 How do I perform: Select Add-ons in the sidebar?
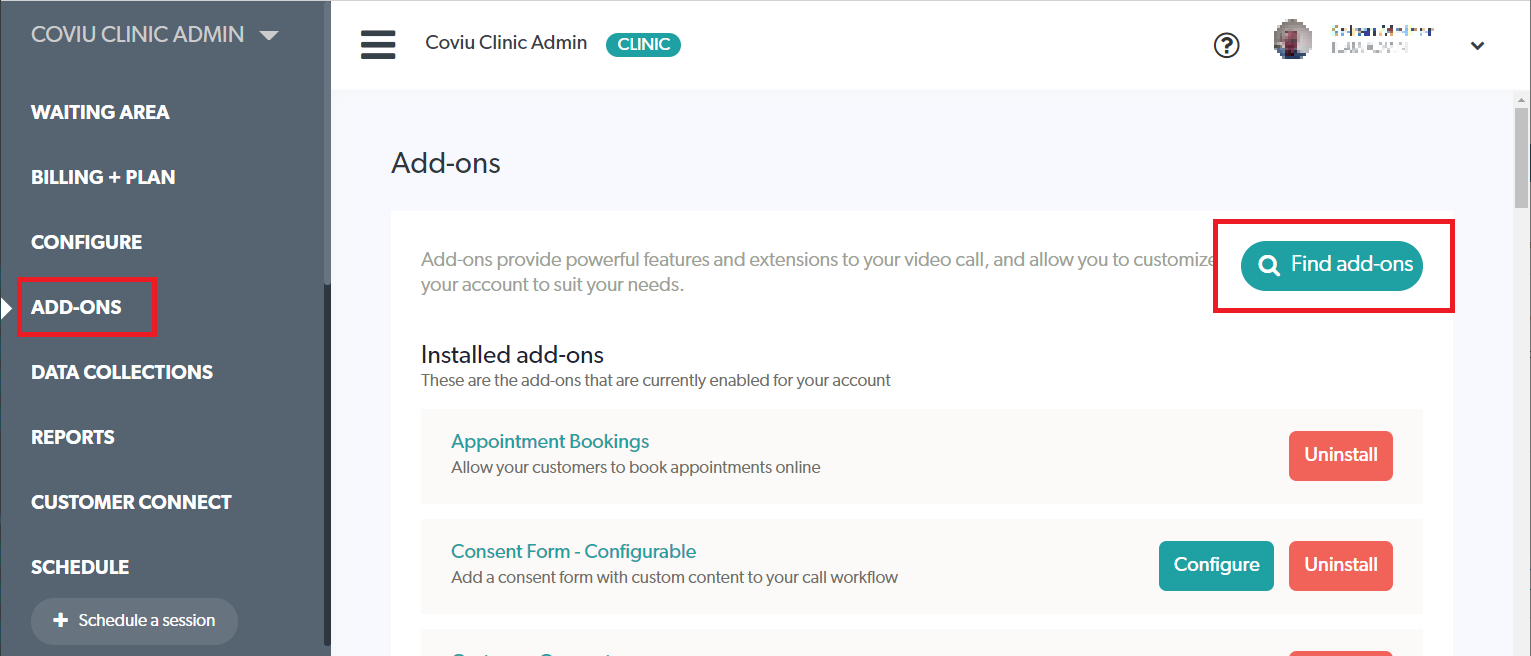click(x=76, y=307)
